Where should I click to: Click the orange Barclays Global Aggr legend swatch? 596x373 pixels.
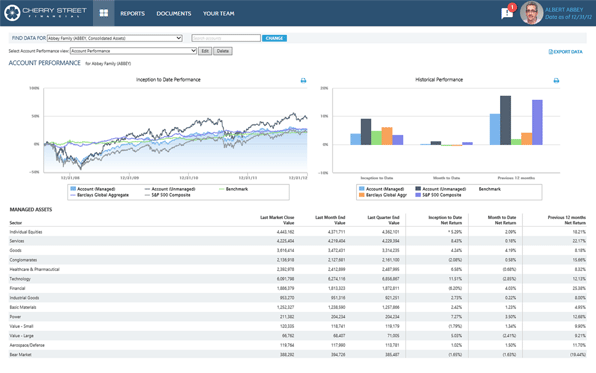pos(362,195)
